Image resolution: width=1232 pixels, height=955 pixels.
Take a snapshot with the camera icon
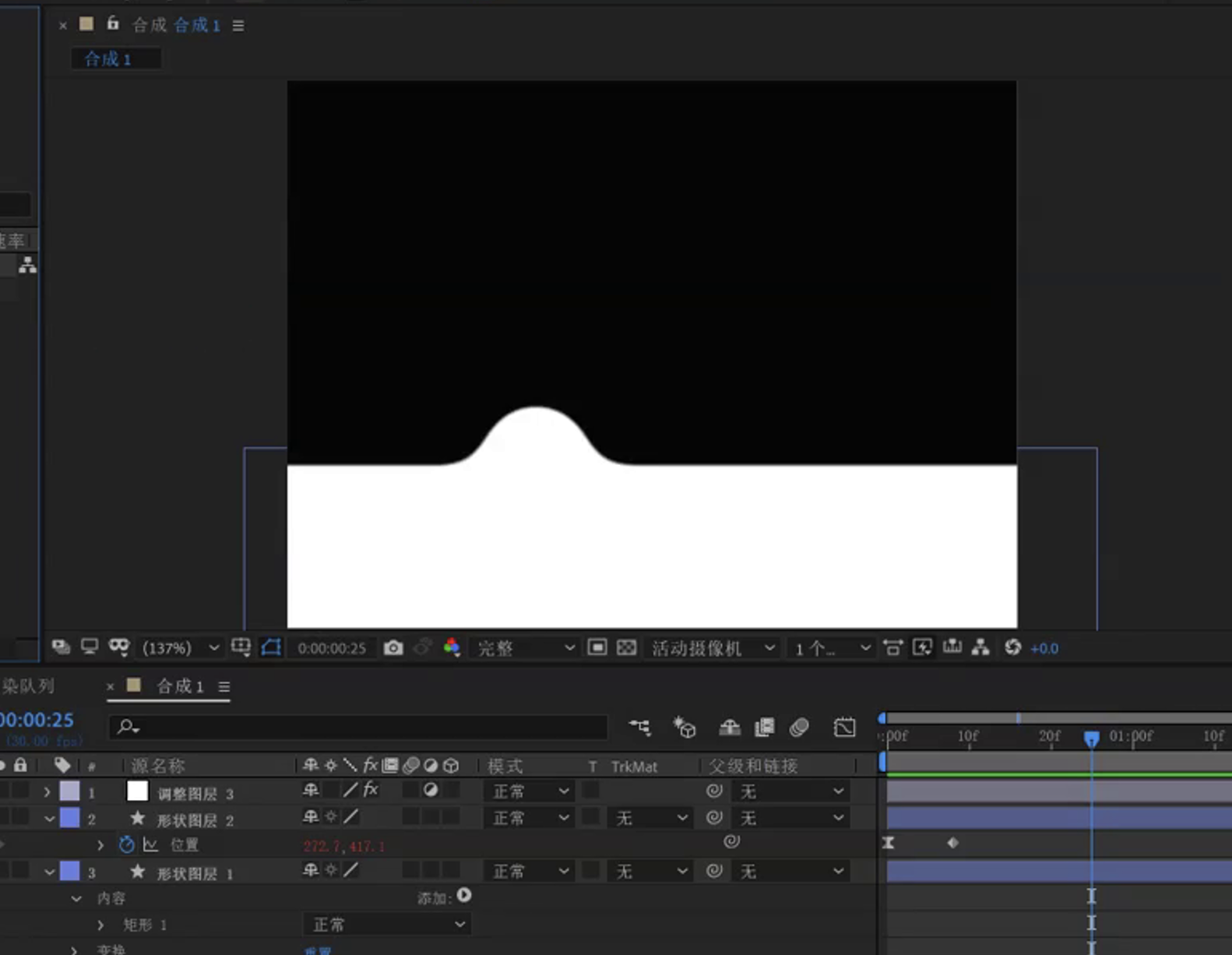(393, 648)
